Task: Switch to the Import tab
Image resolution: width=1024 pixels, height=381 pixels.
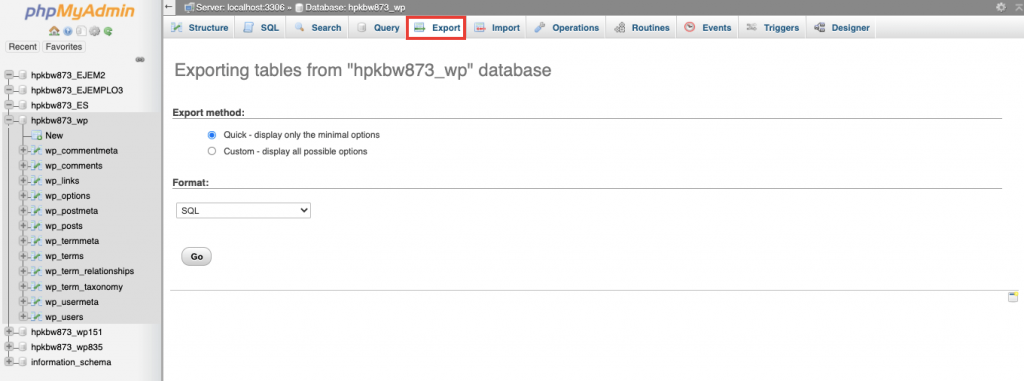Action: coord(498,28)
